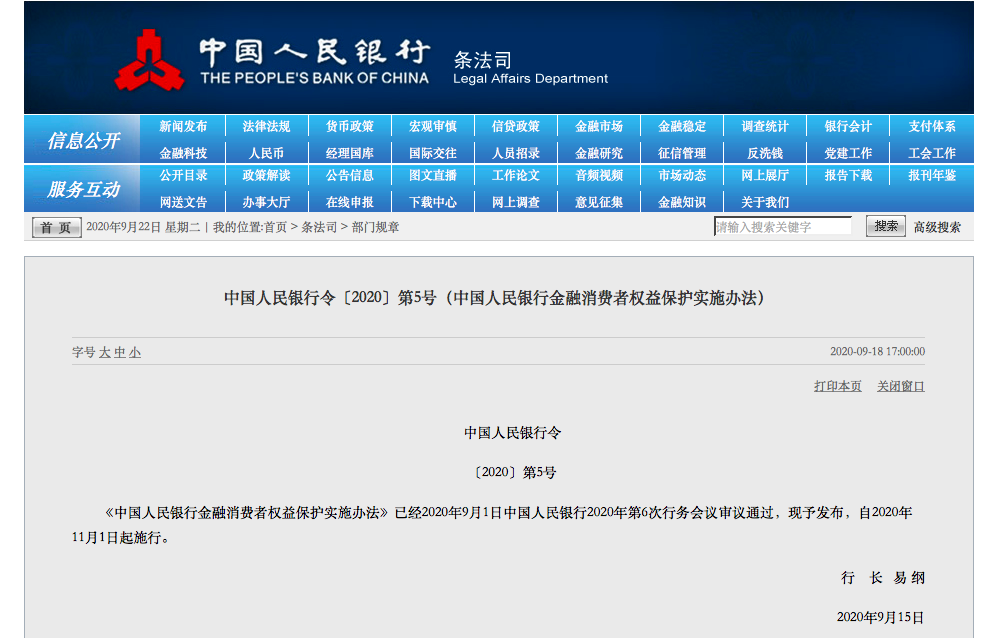This screenshot has width=995, height=638.
Task: Open 部门规章 breadcrumb link
Action: (376, 227)
